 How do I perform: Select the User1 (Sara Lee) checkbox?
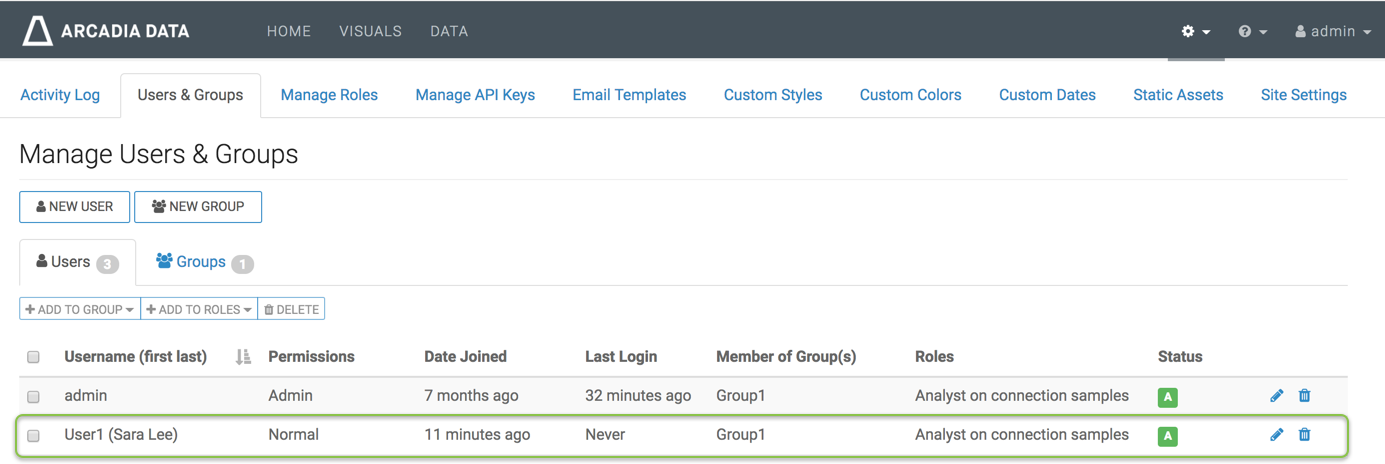click(33, 436)
